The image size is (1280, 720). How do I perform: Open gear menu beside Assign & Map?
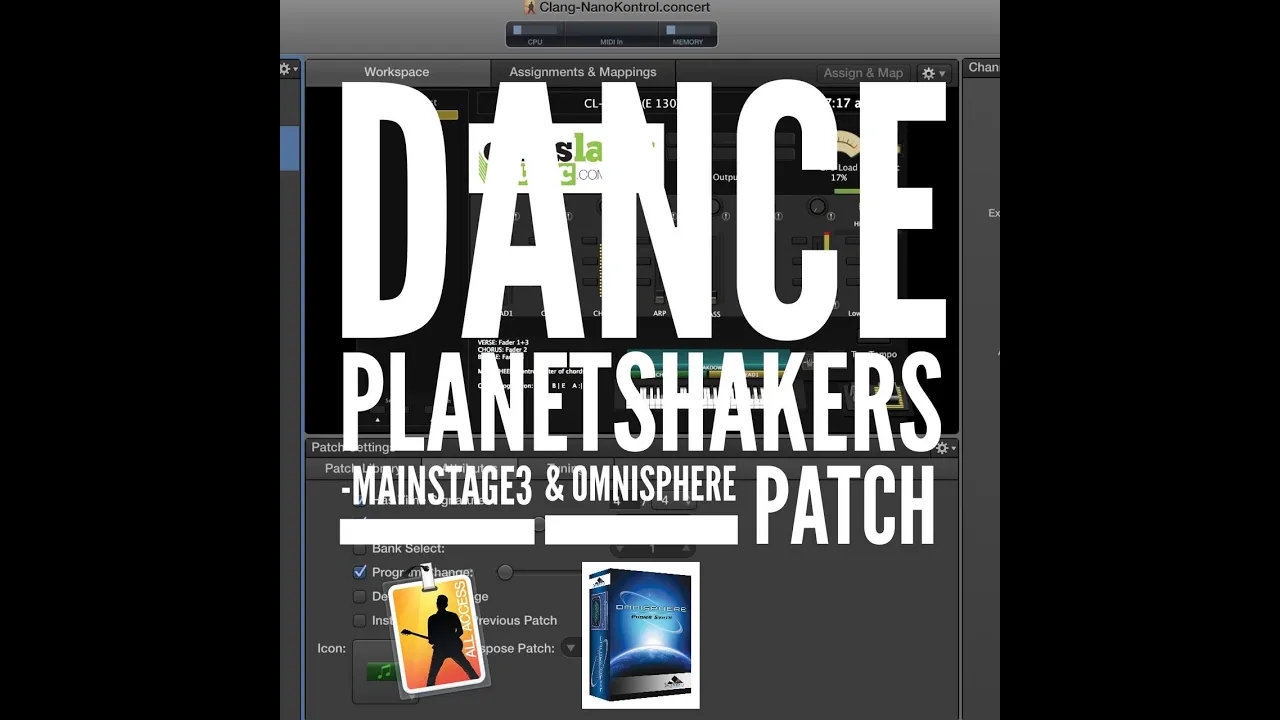point(934,73)
